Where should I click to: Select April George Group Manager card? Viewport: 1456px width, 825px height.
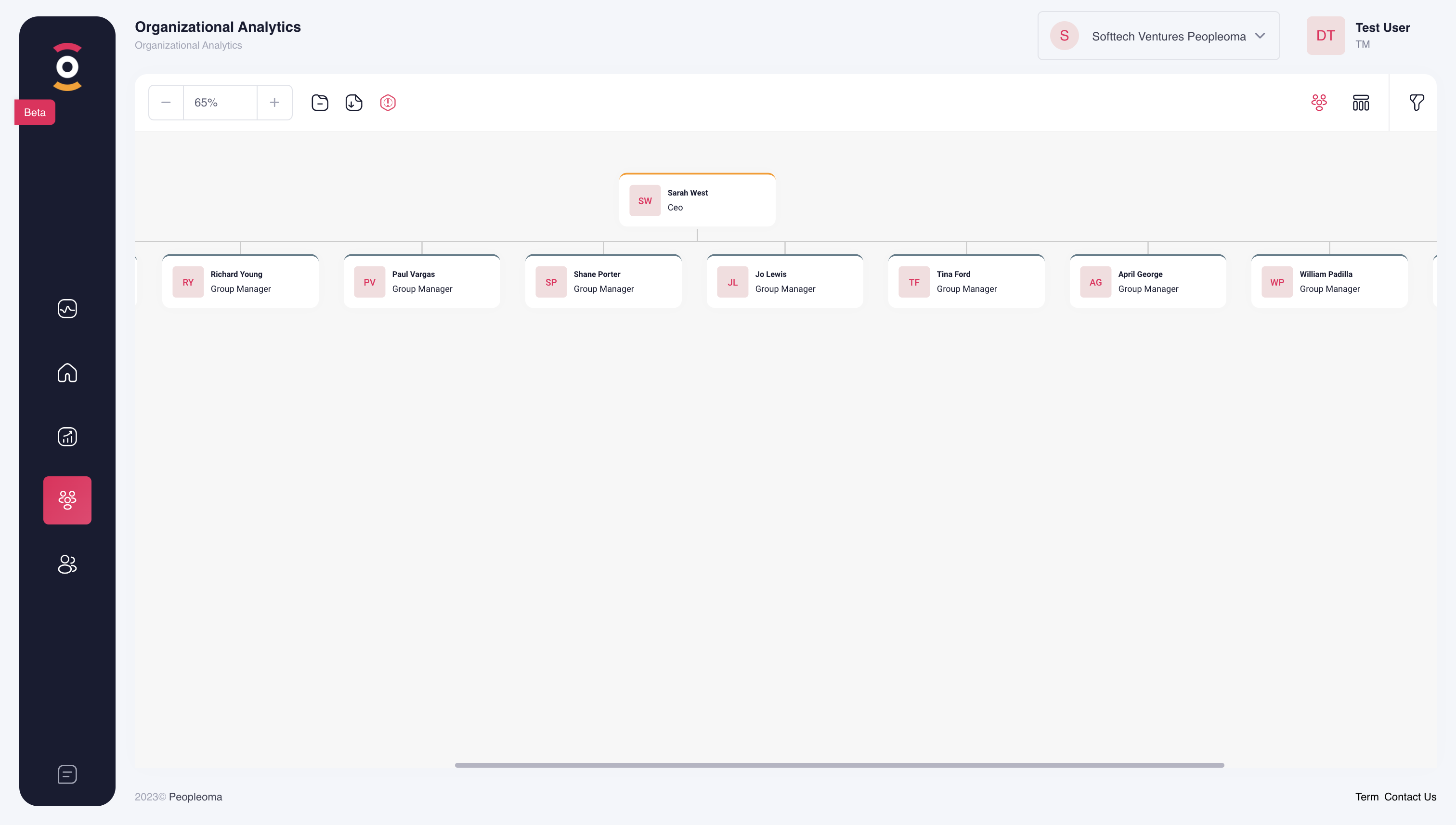point(1148,281)
